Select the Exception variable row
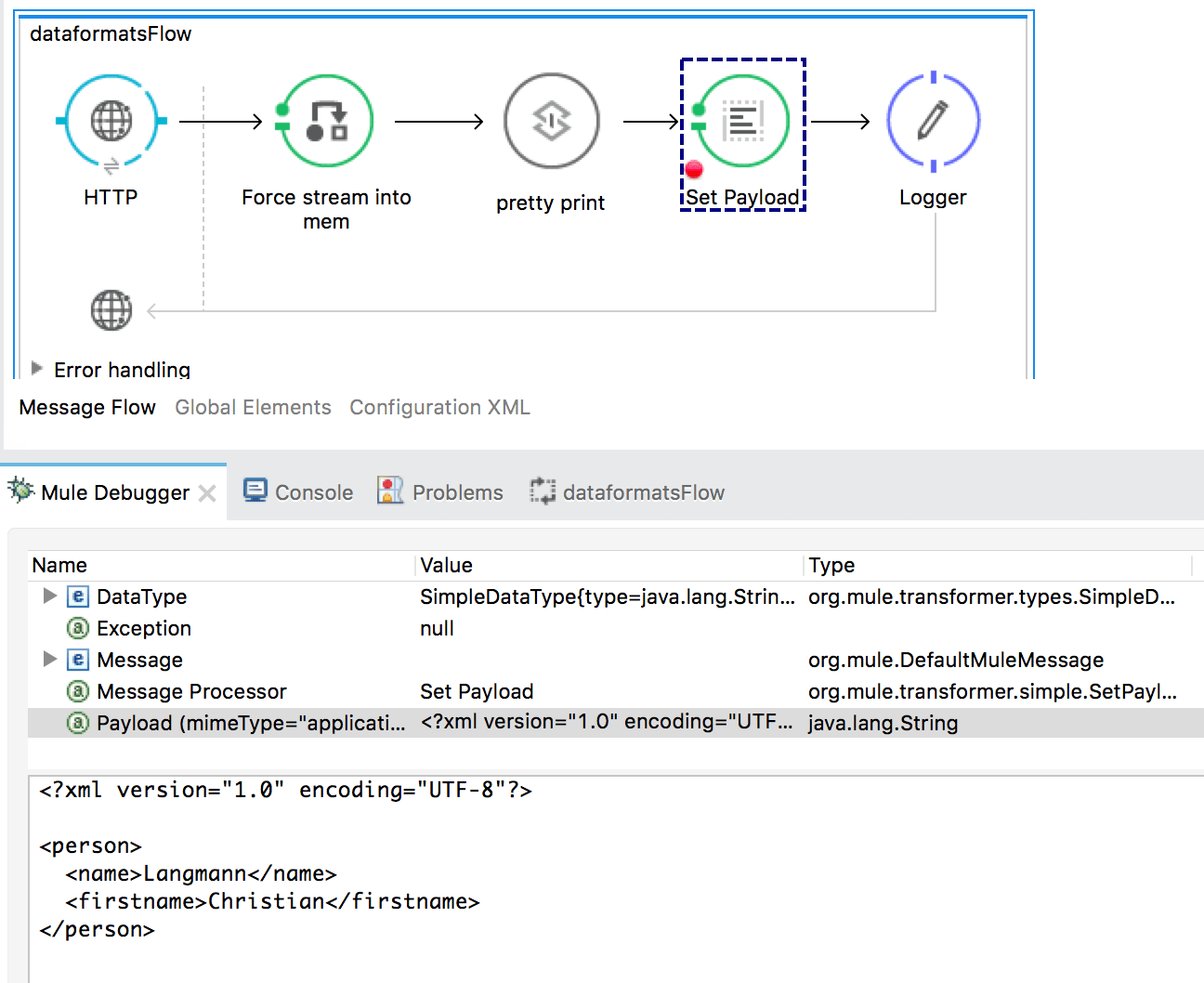The width and height of the screenshot is (1204, 983). pos(144,628)
